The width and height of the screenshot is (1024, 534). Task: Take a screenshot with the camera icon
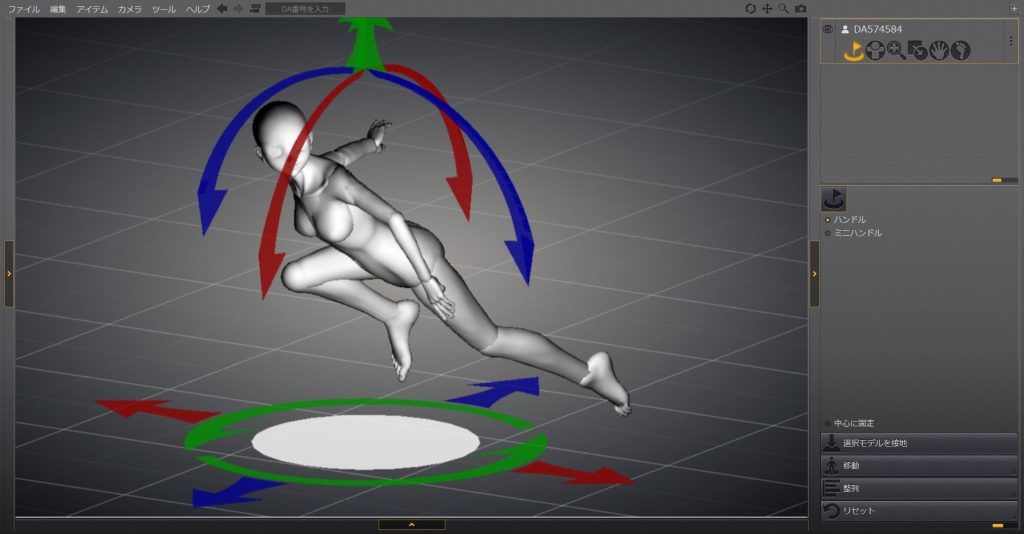[x=800, y=8]
